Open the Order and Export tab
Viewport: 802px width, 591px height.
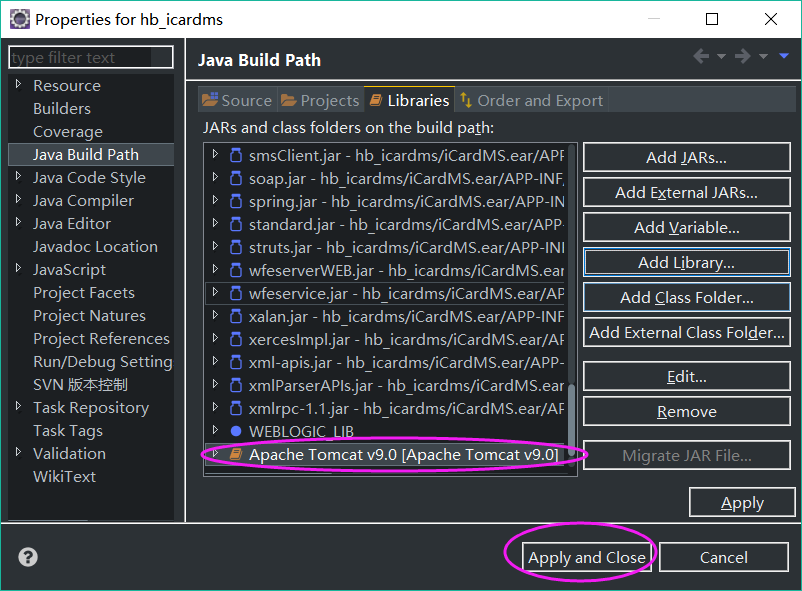point(531,100)
